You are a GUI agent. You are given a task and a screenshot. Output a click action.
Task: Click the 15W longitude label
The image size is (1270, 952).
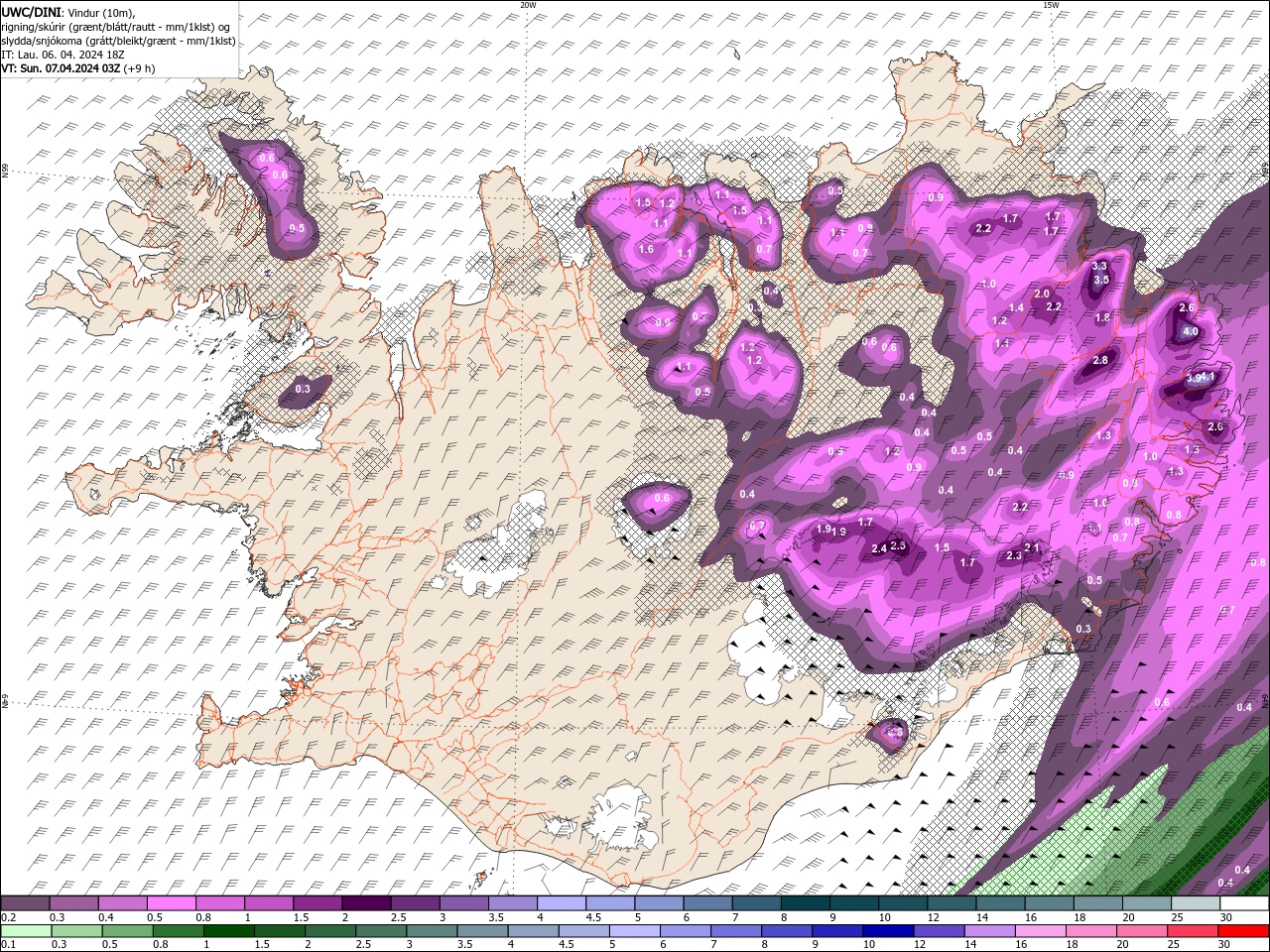coord(1051,5)
